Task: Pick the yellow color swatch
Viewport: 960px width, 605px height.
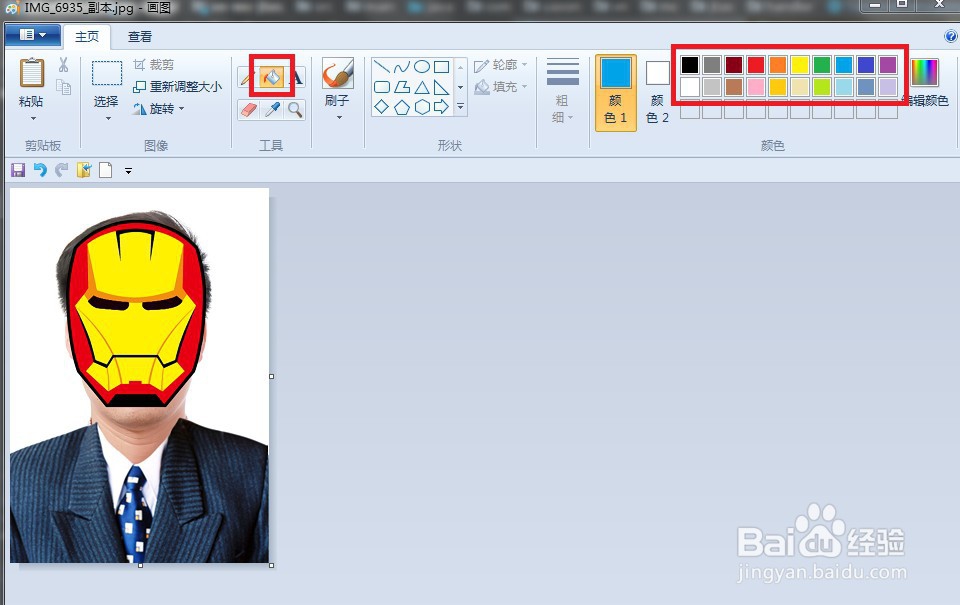Action: (x=800, y=64)
